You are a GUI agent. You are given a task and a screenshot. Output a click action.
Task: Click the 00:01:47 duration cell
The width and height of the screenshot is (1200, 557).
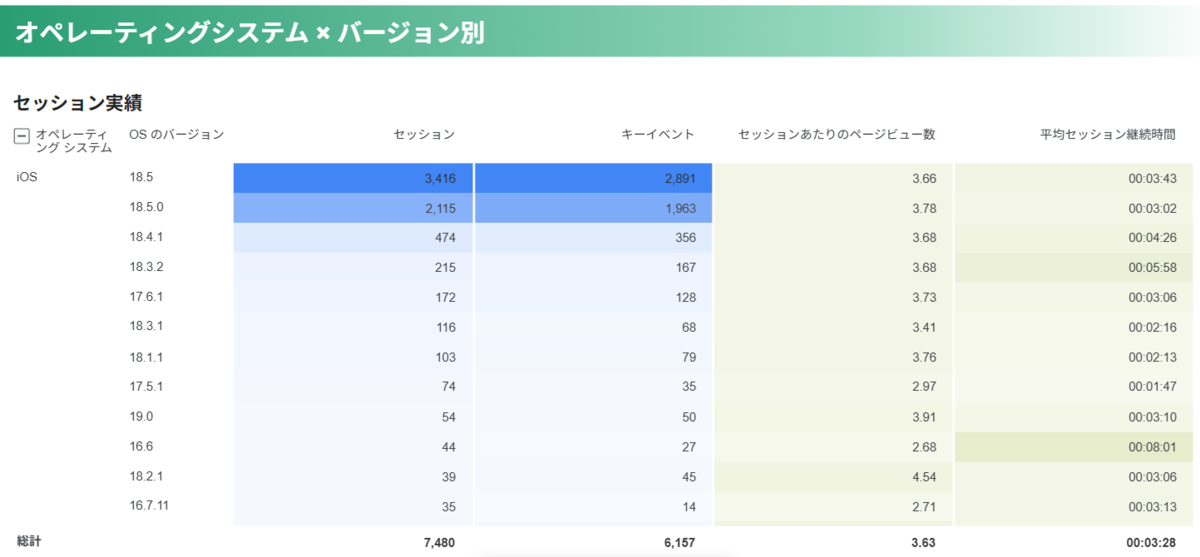click(1074, 386)
